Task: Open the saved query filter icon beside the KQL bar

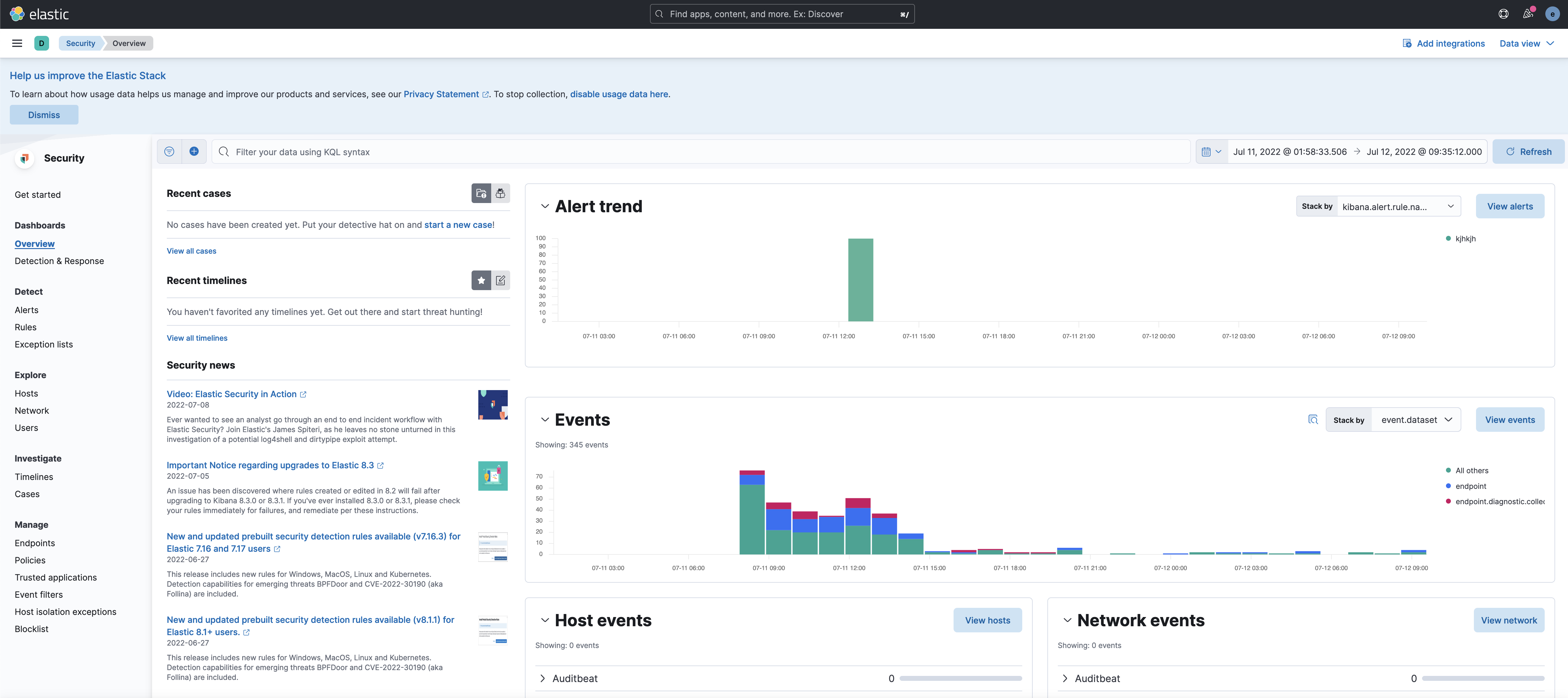Action: coord(169,151)
